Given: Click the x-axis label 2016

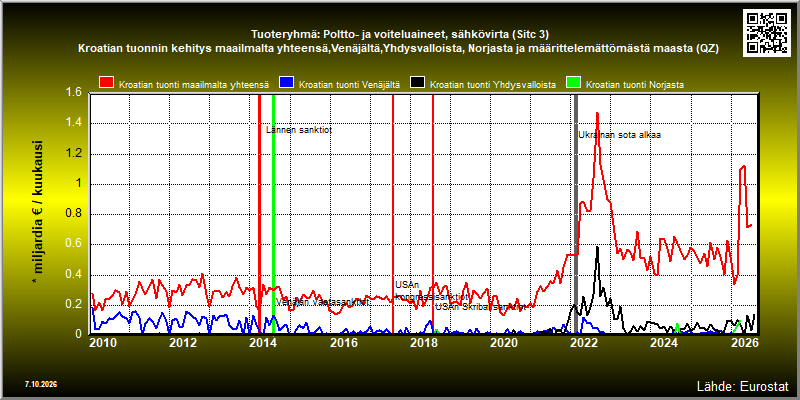Looking at the screenshot, I should pos(343,342).
